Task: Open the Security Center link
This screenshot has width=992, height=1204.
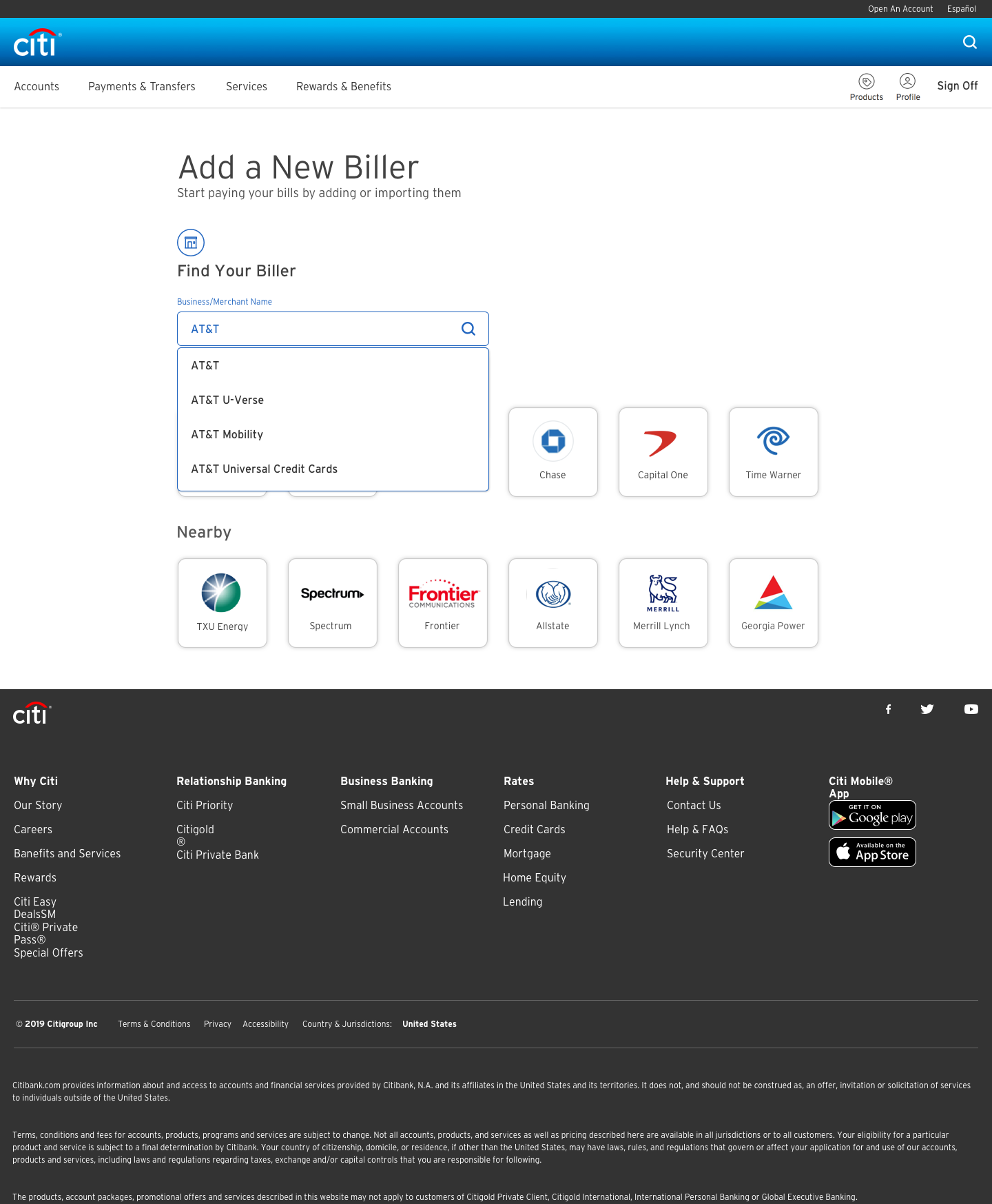Action: click(x=705, y=854)
